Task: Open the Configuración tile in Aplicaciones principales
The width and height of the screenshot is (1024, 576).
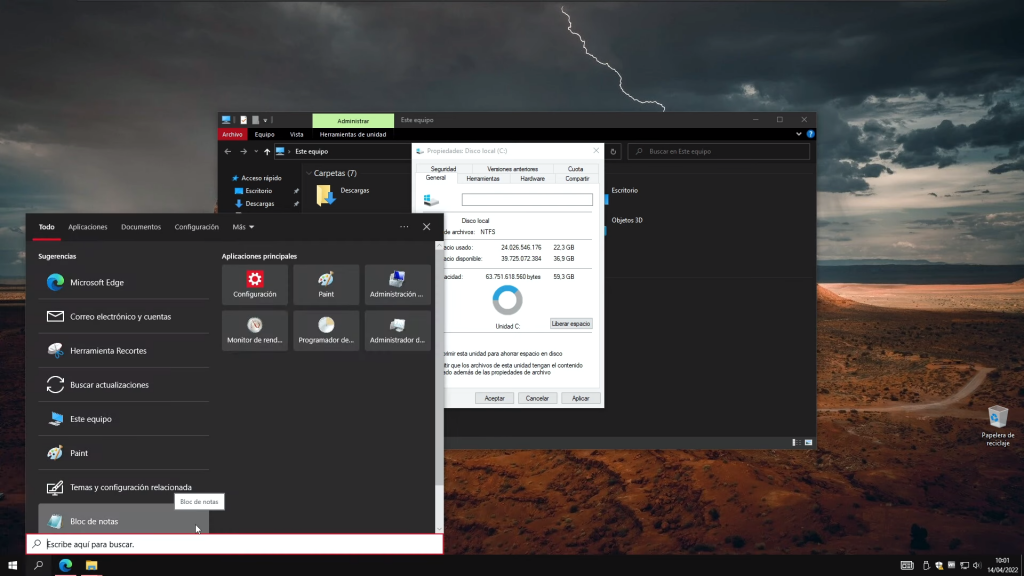Action: click(x=255, y=284)
